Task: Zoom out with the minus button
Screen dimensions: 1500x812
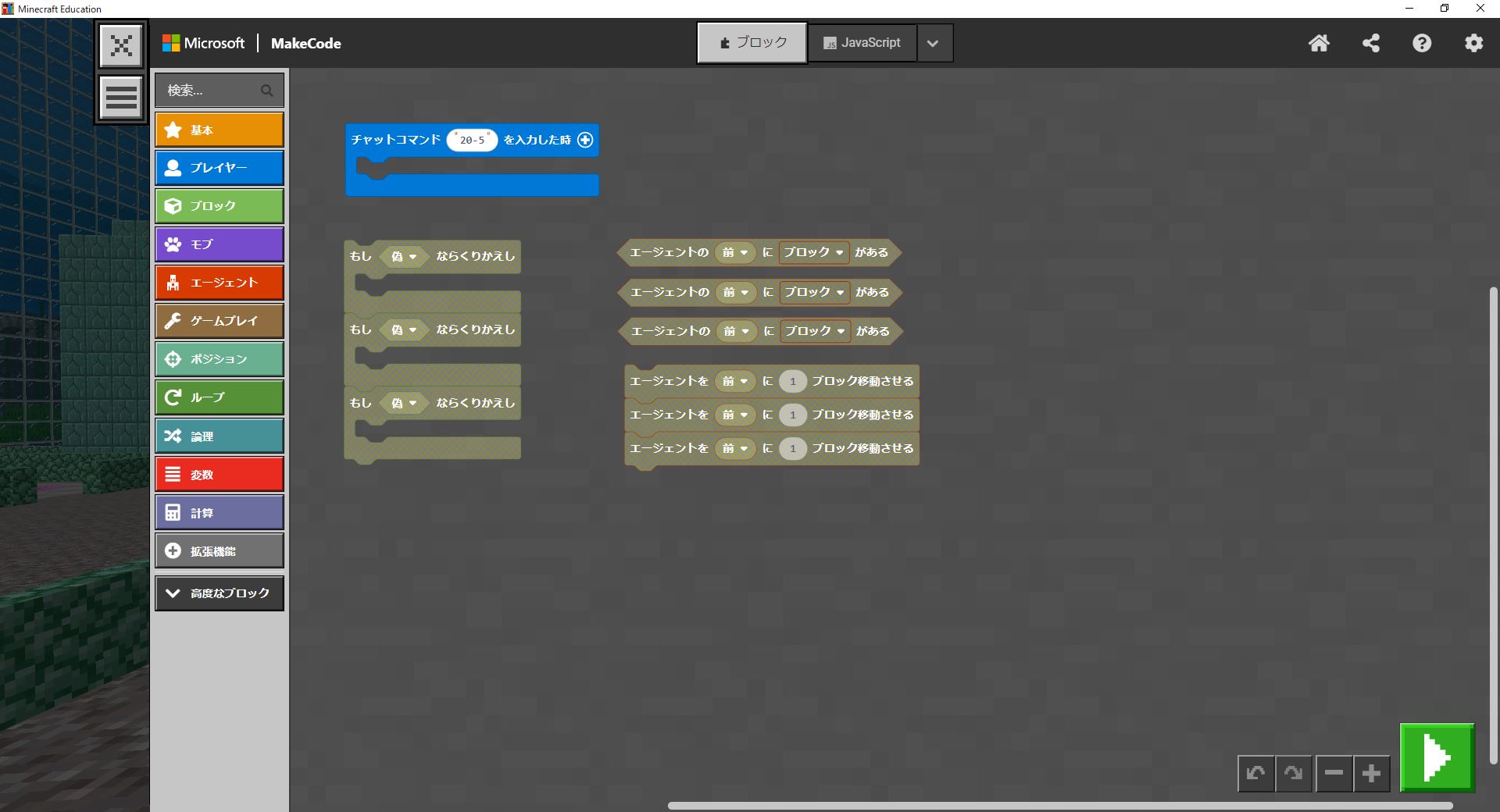Action: [1334, 773]
